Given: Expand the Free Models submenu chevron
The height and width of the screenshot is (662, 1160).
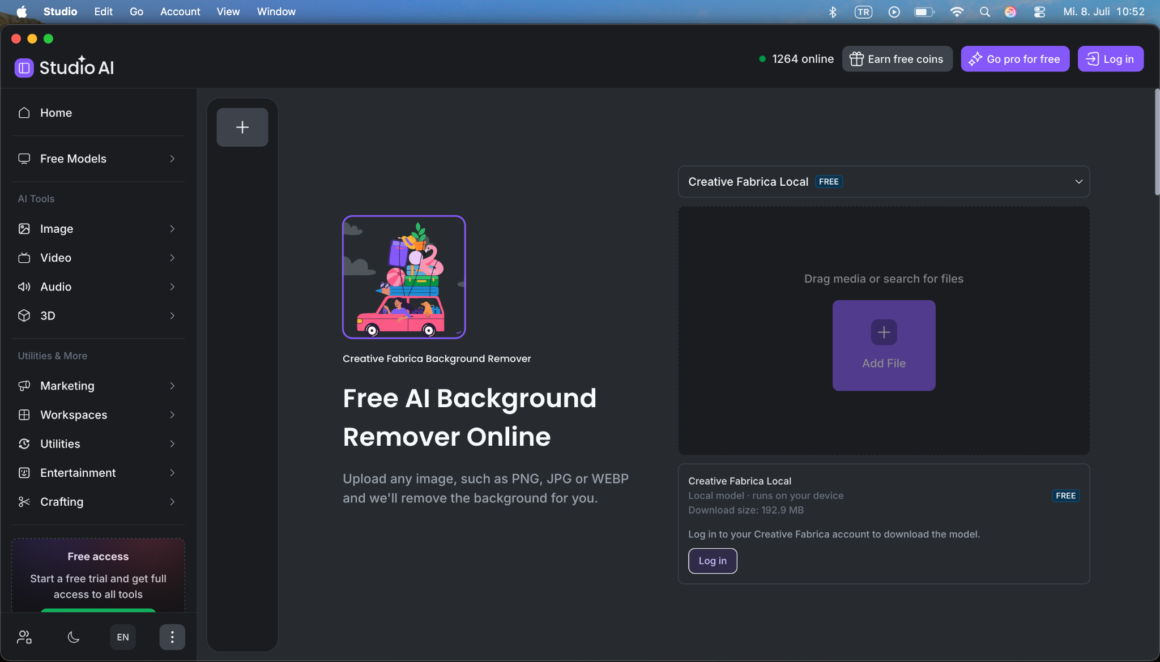Looking at the screenshot, I should click(172, 158).
